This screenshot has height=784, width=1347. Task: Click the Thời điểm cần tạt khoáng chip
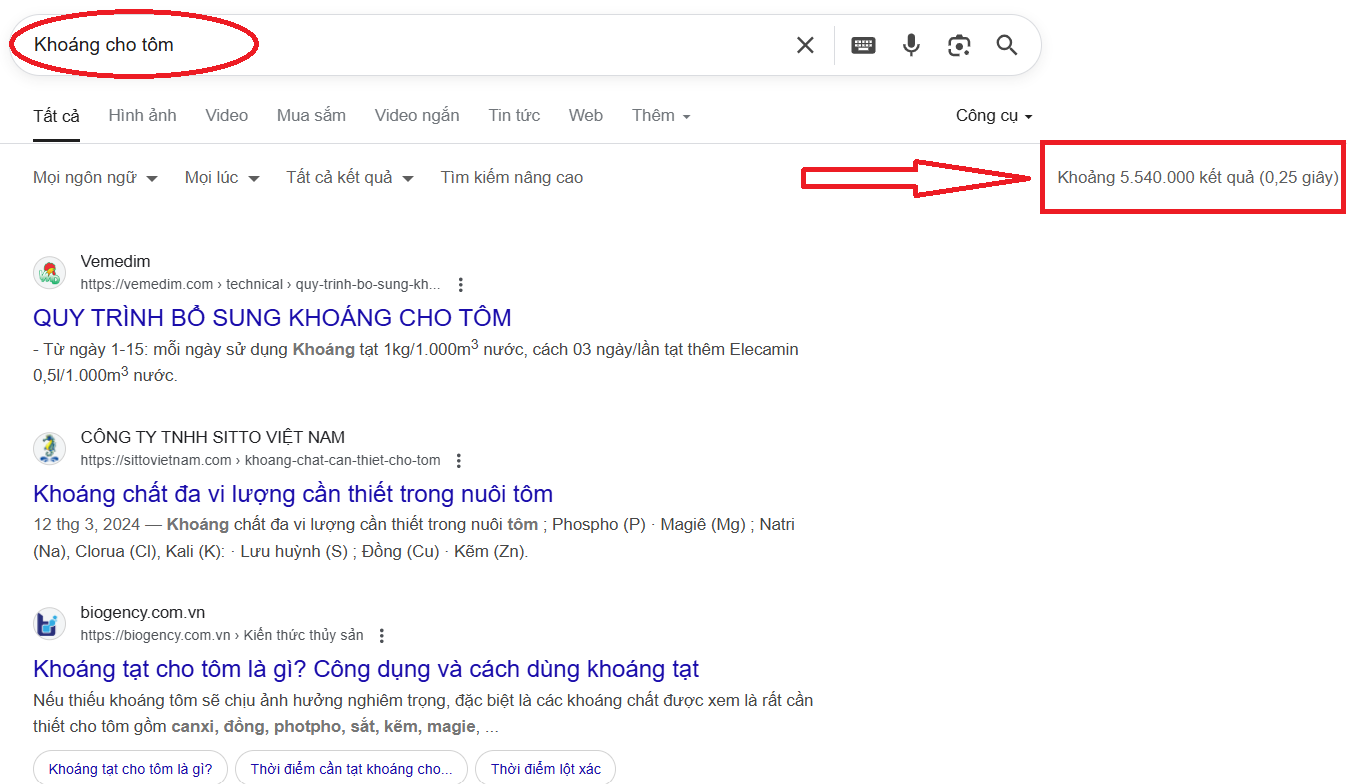[351, 769]
